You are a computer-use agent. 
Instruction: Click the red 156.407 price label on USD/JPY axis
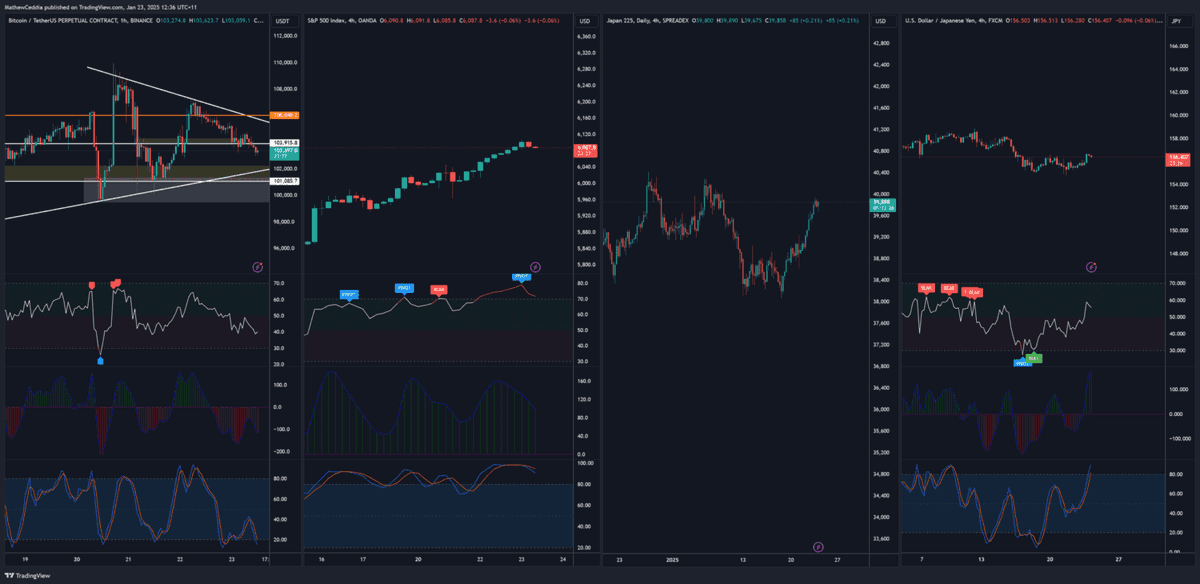pyautogui.click(x=1180, y=159)
